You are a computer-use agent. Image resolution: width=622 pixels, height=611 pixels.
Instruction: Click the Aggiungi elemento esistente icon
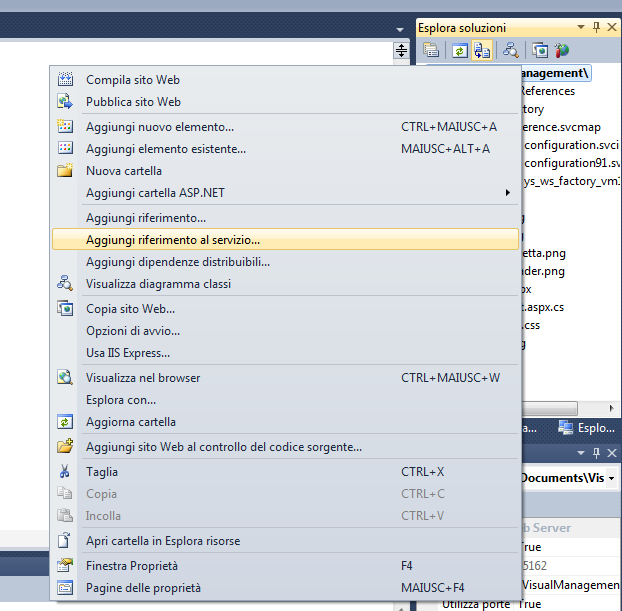(x=65, y=148)
